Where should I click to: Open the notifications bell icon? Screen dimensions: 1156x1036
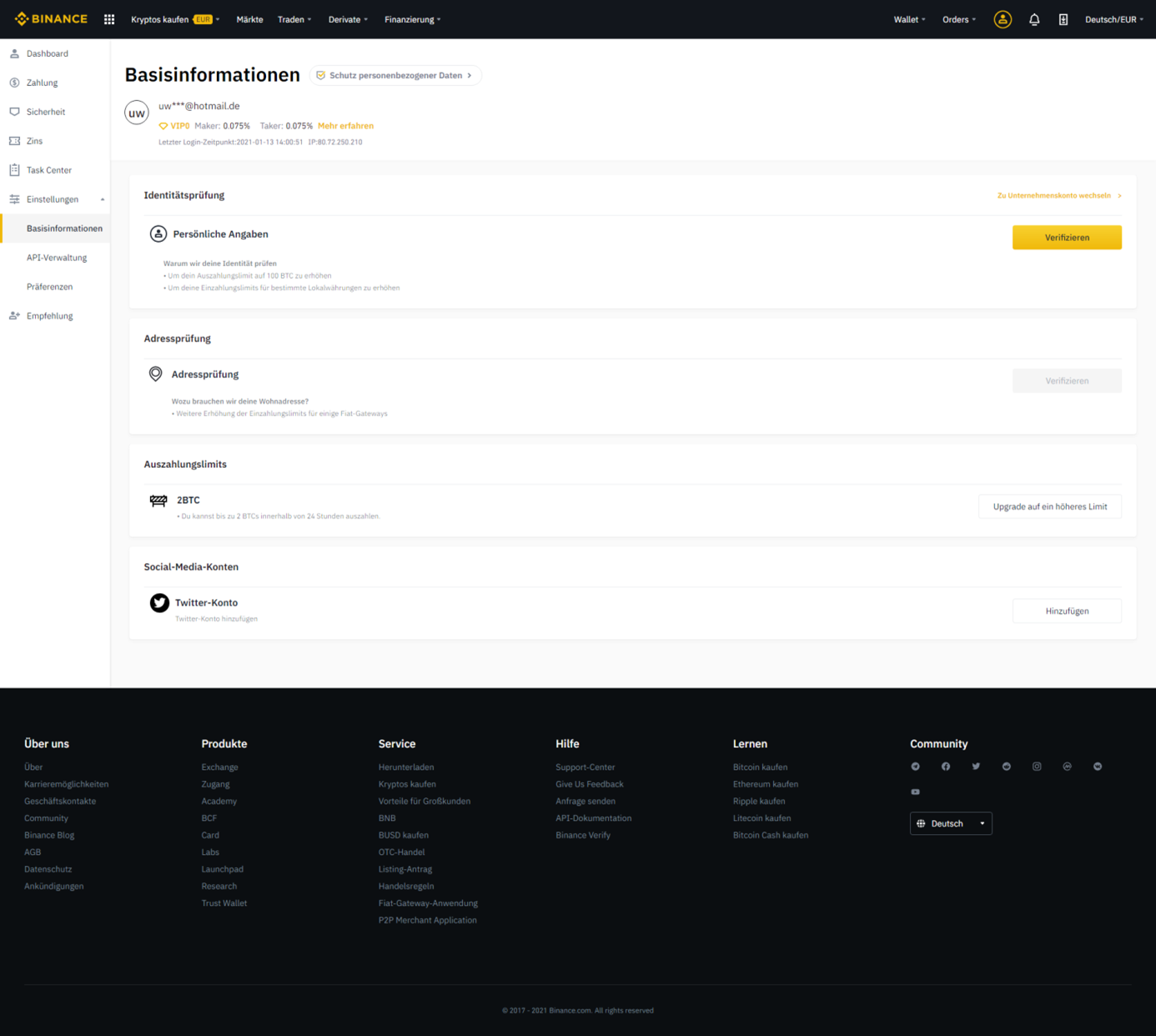click(1034, 18)
